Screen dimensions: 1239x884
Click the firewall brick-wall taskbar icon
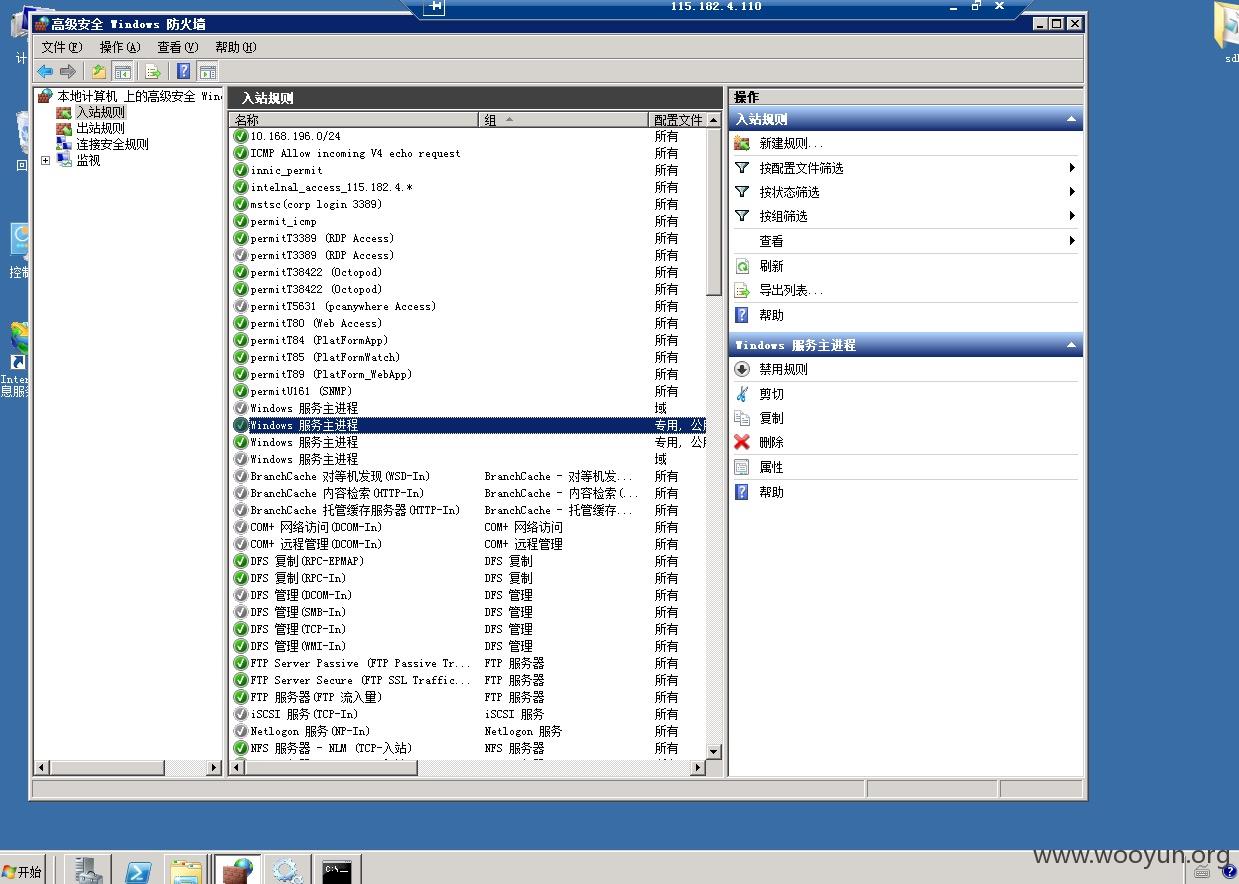point(238,870)
